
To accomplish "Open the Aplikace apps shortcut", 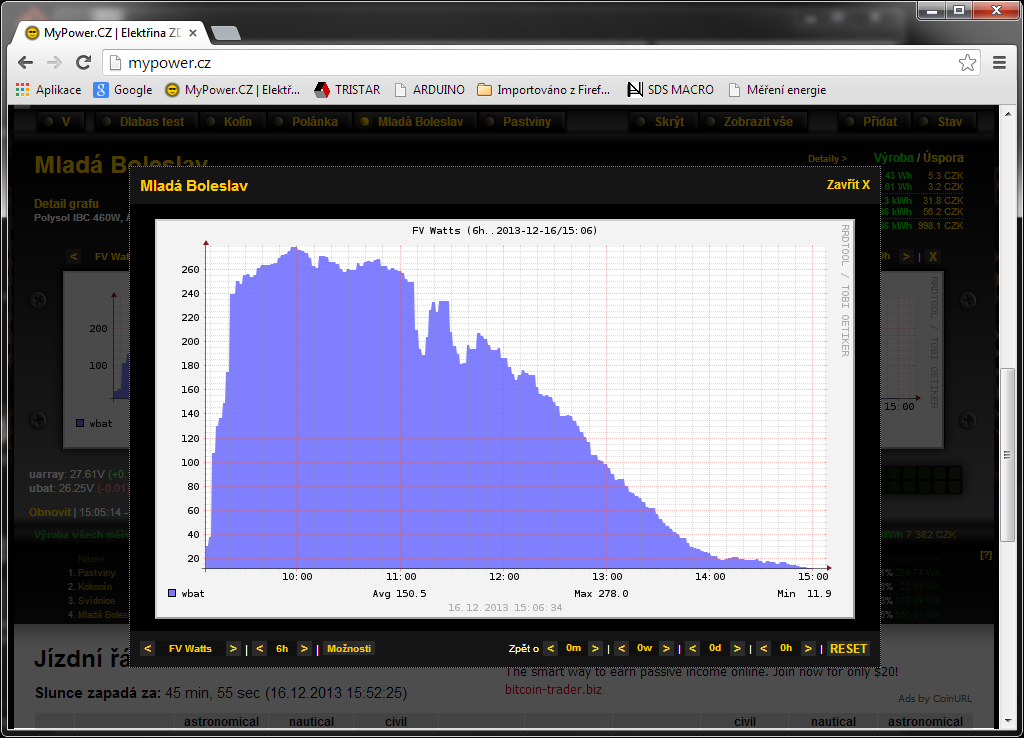I will [x=48, y=90].
